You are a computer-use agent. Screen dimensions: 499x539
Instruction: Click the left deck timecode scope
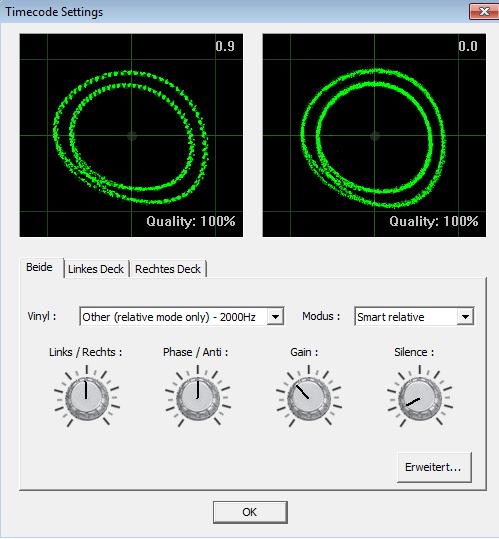[x=131, y=135]
